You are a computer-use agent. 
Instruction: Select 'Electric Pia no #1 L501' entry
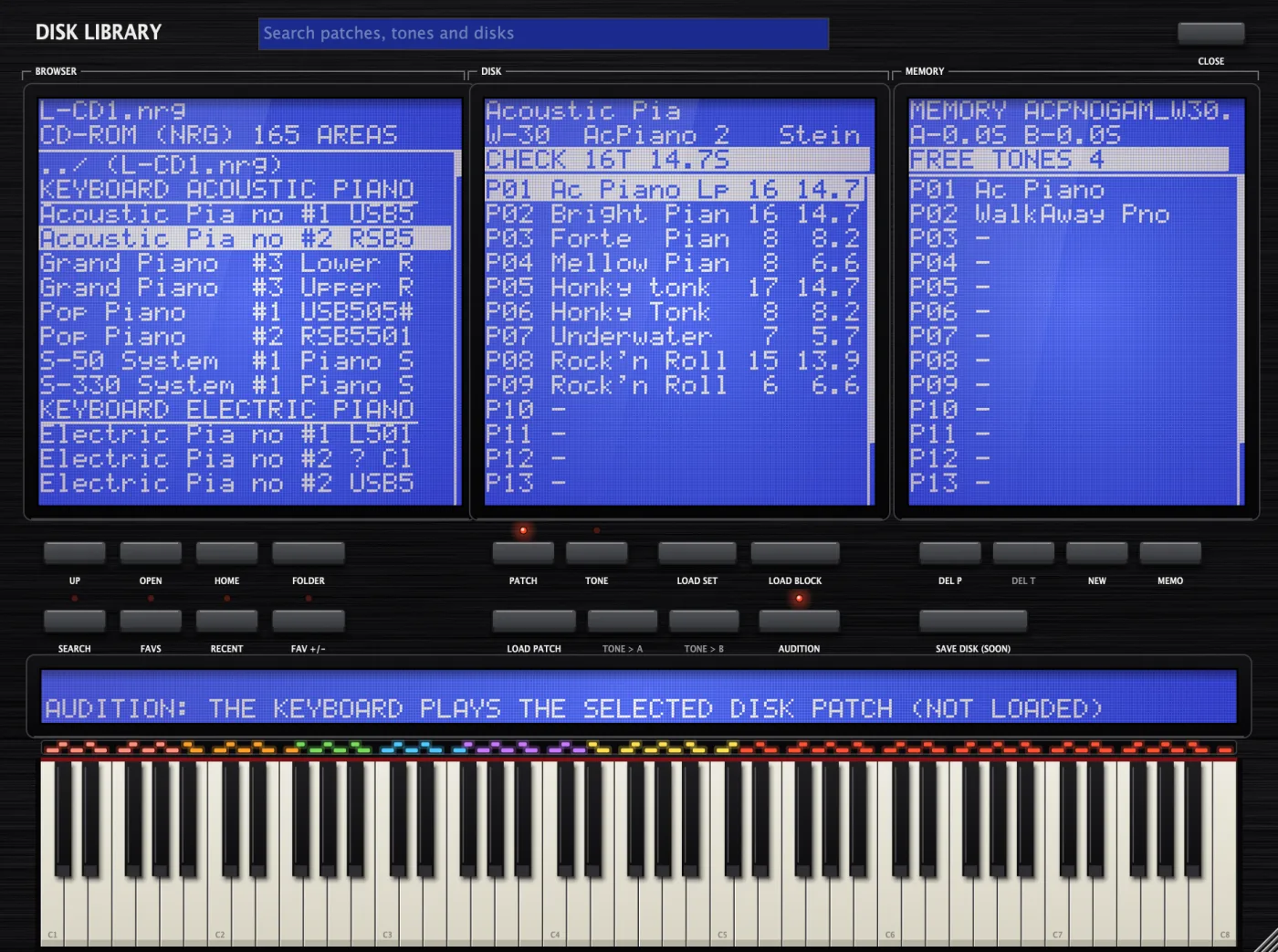click(245, 435)
